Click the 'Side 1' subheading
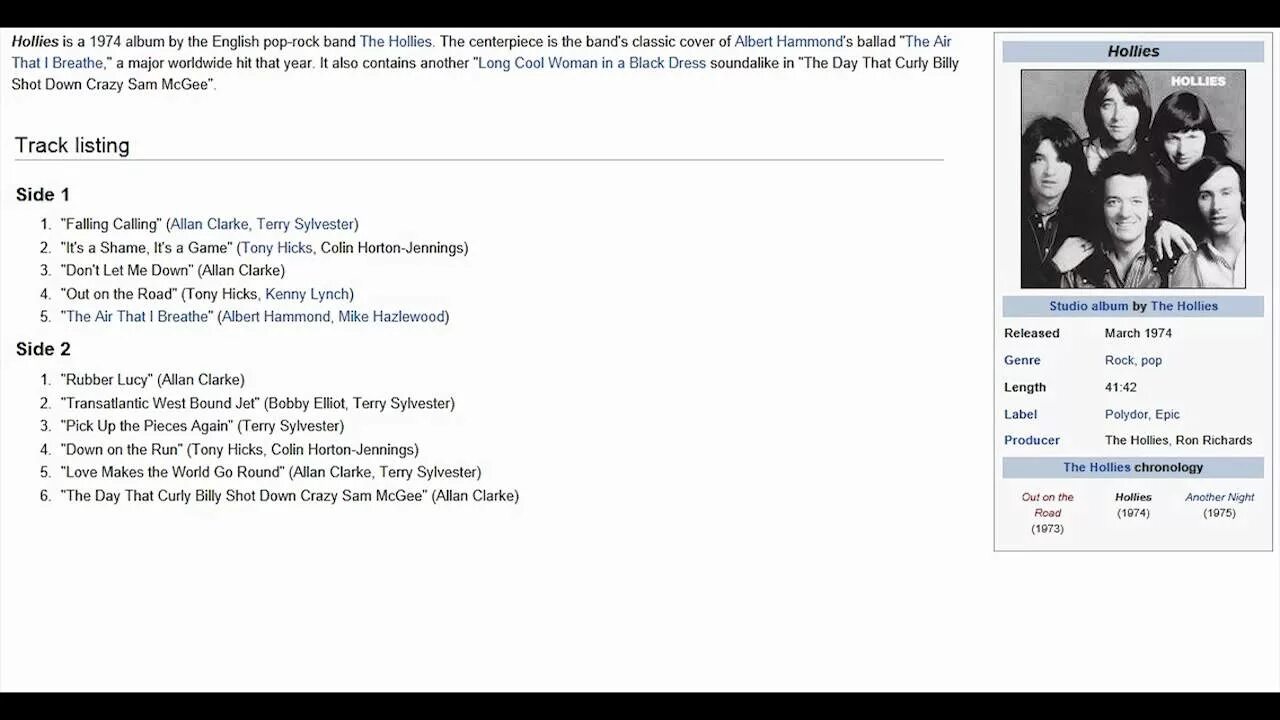This screenshot has width=1280, height=720. pos(43,194)
